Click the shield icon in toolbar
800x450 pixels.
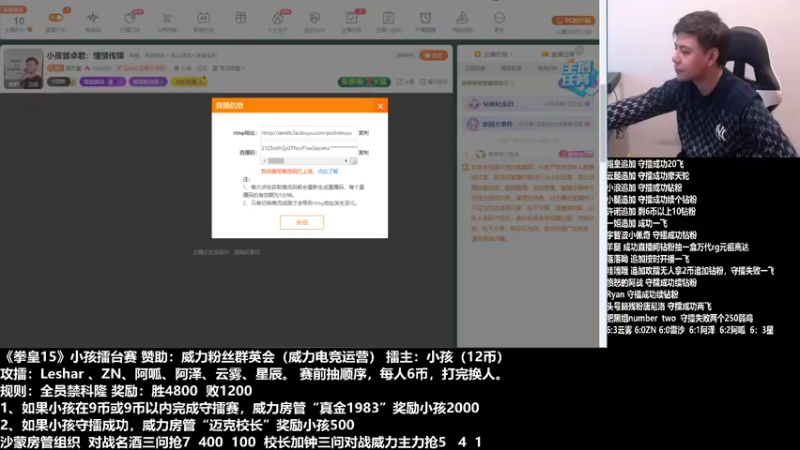(x=314, y=18)
